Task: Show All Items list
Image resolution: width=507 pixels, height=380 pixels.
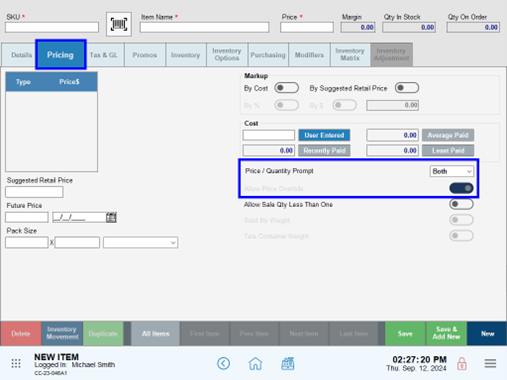Action: click(155, 334)
